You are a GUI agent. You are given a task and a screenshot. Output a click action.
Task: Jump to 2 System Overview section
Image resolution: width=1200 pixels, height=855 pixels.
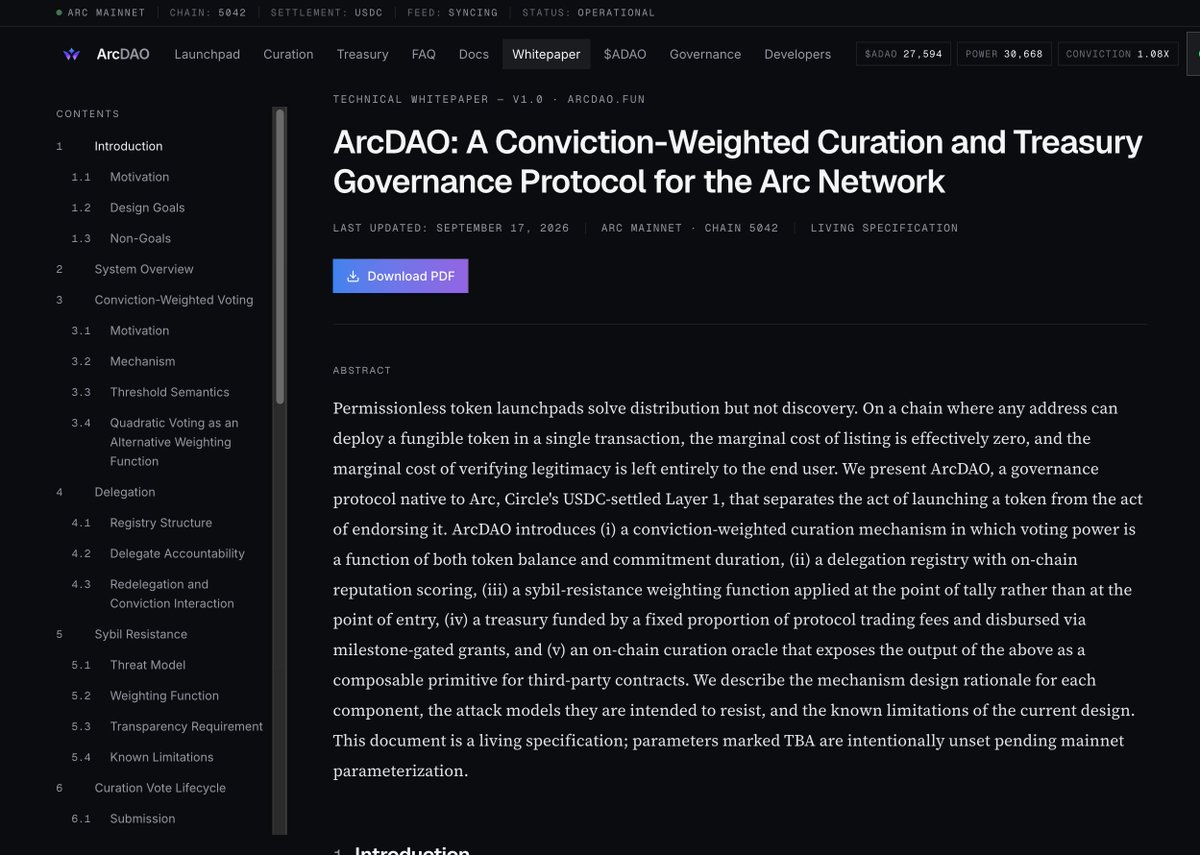click(144, 269)
